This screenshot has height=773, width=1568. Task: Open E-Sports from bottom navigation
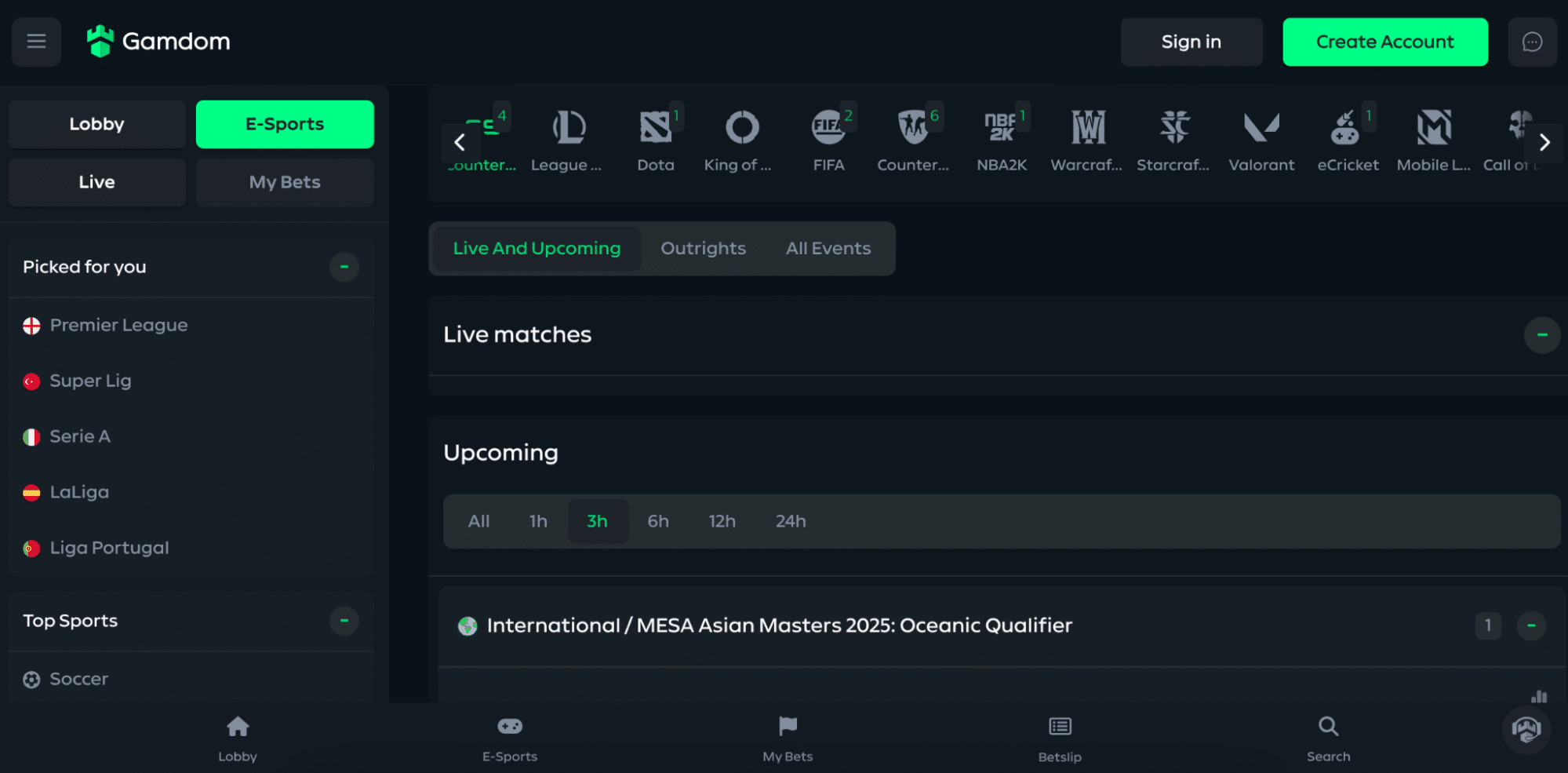(510, 738)
